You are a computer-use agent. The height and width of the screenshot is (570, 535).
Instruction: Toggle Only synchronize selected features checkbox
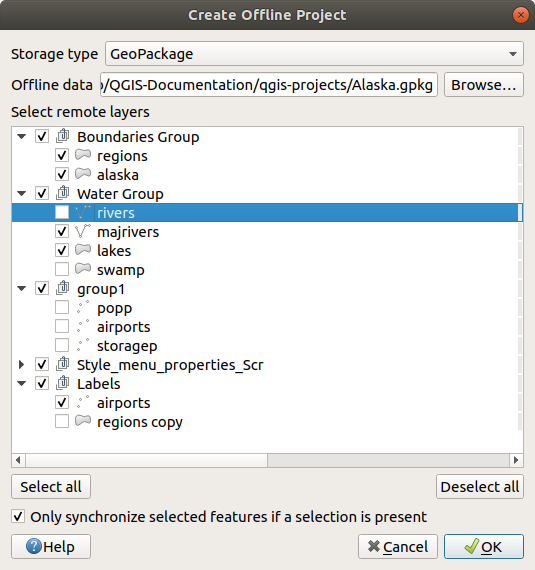click(18, 517)
